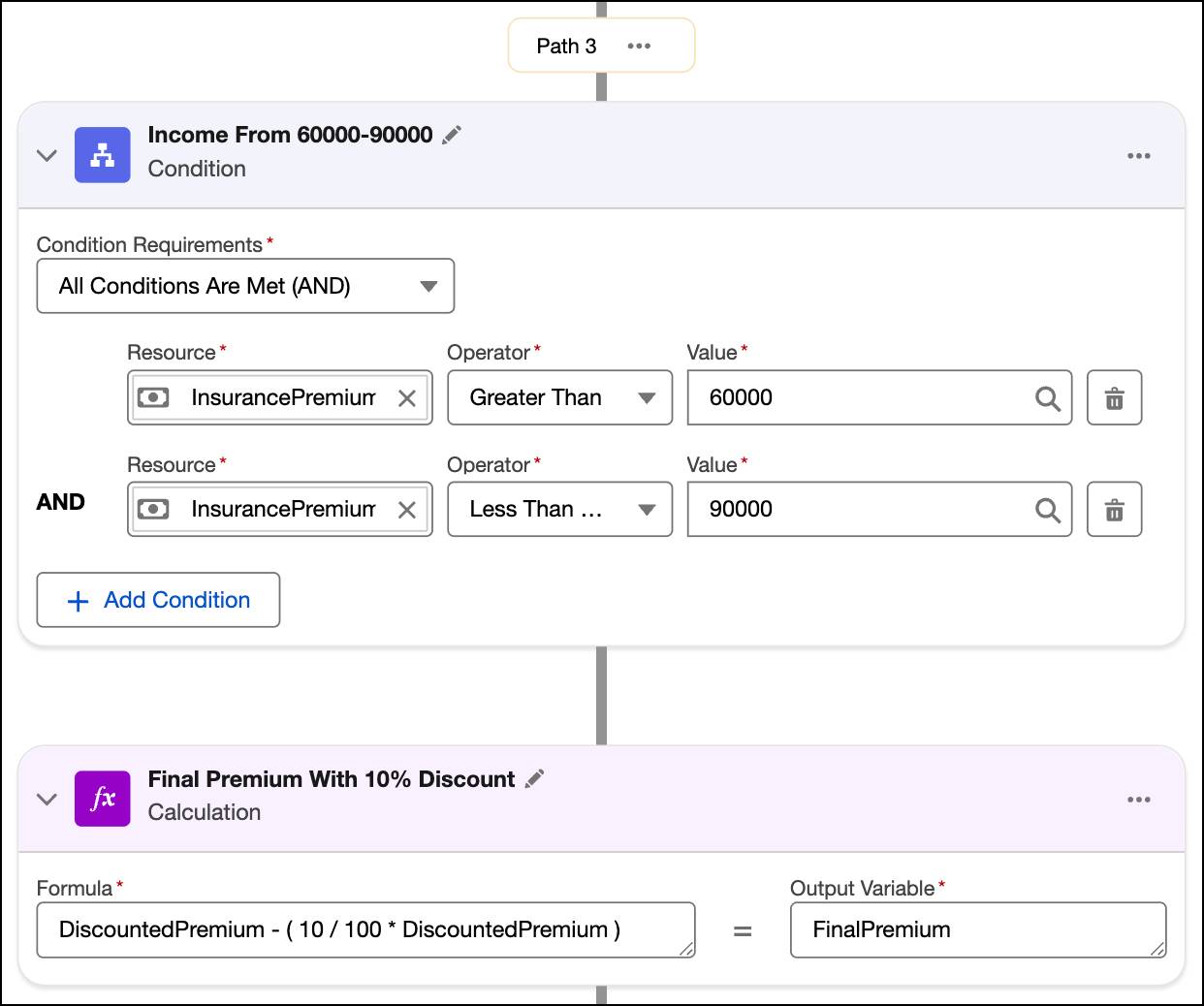Viewport: 1204px width, 1006px height.
Task: Open the Path 3 options menu
Action: click(639, 46)
